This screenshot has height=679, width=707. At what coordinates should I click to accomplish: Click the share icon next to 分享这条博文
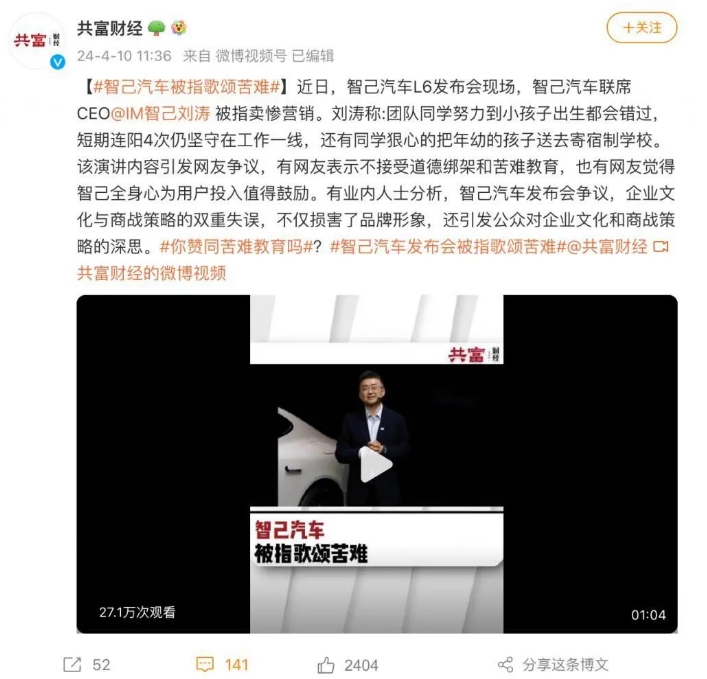(505, 665)
